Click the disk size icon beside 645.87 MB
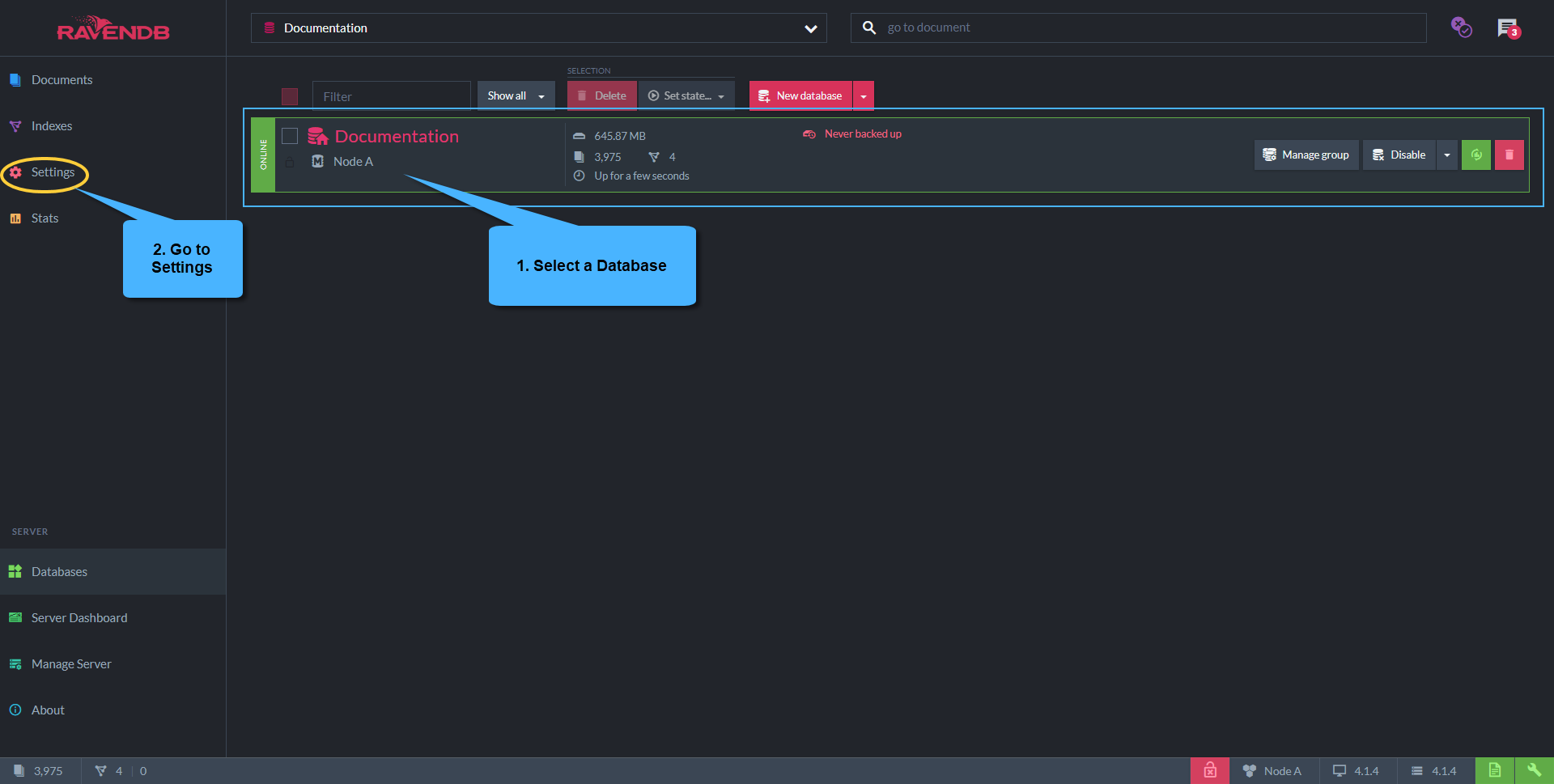Viewport: 1554px width, 784px height. pyautogui.click(x=579, y=136)
